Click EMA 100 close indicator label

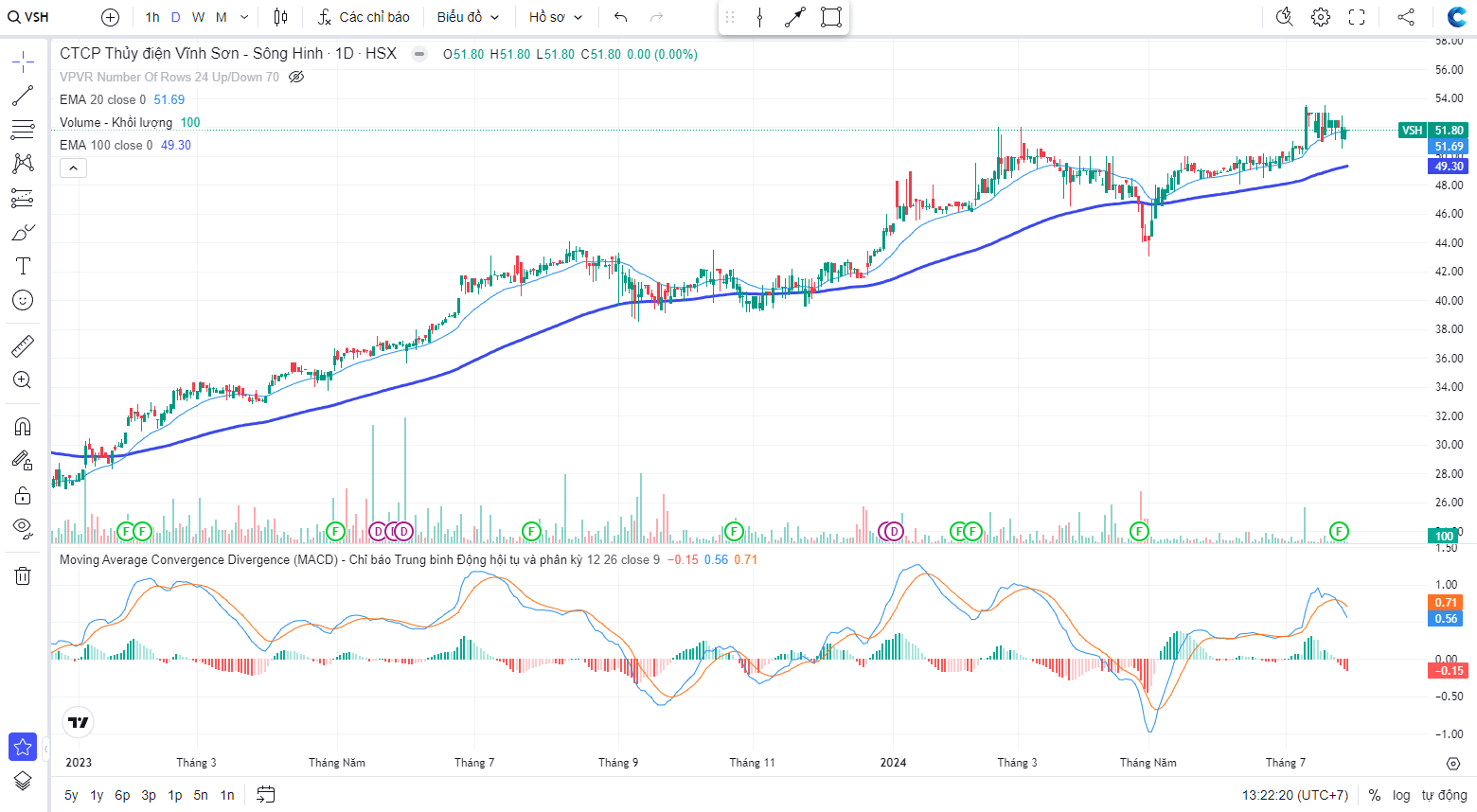pos(106,145)
